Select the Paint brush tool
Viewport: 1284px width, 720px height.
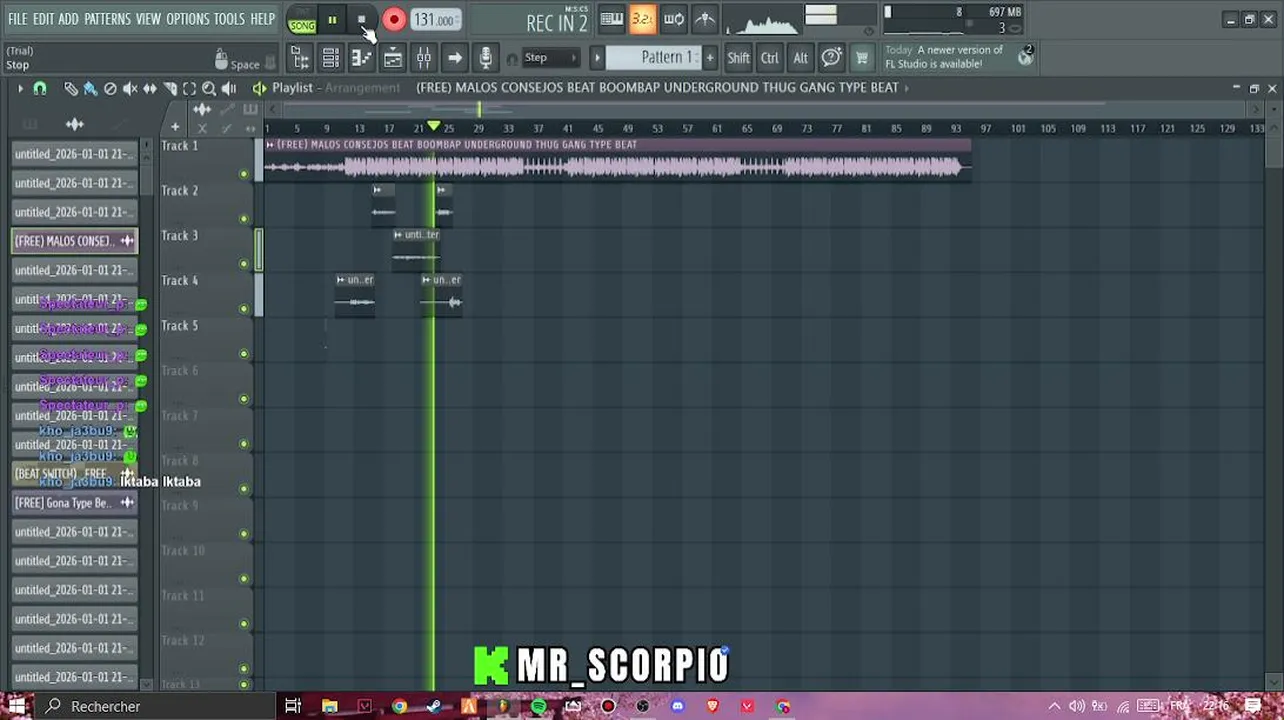(90, 88)
